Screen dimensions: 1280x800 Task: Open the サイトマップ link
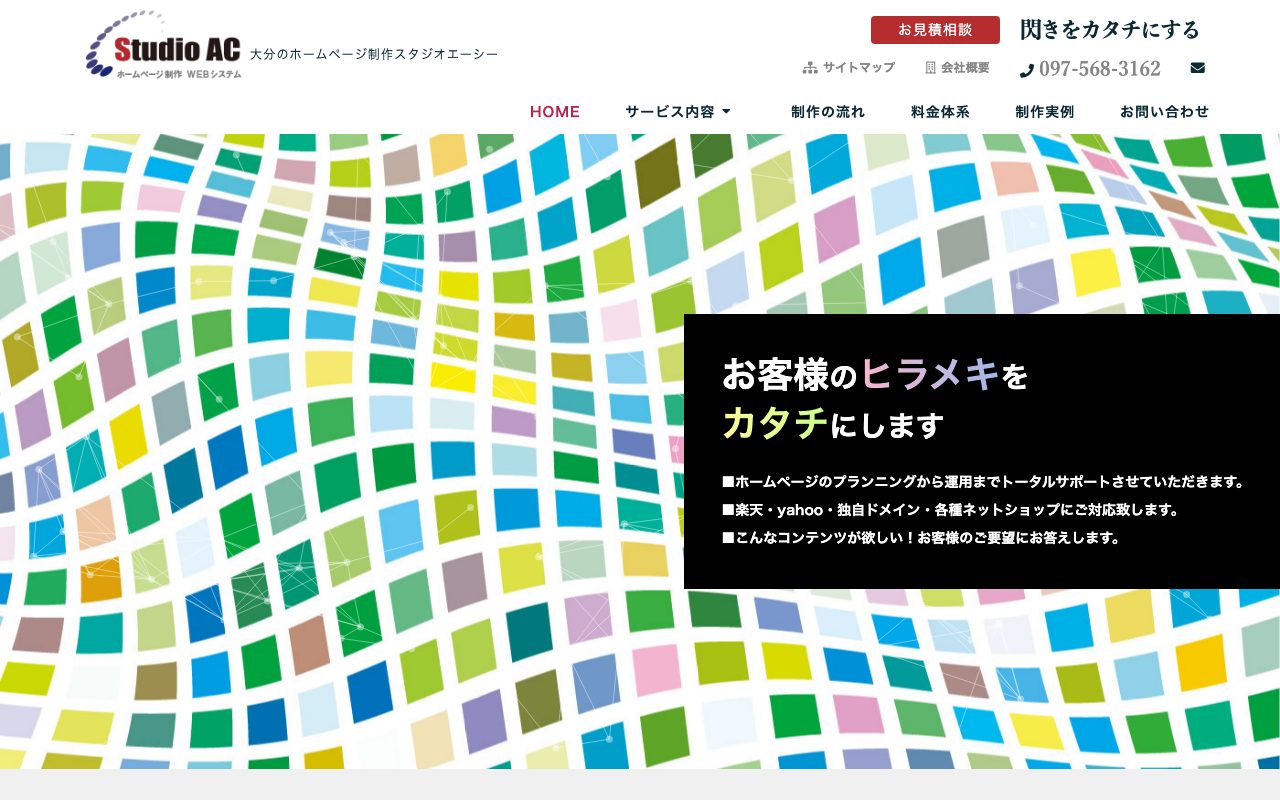pos(859,68)
